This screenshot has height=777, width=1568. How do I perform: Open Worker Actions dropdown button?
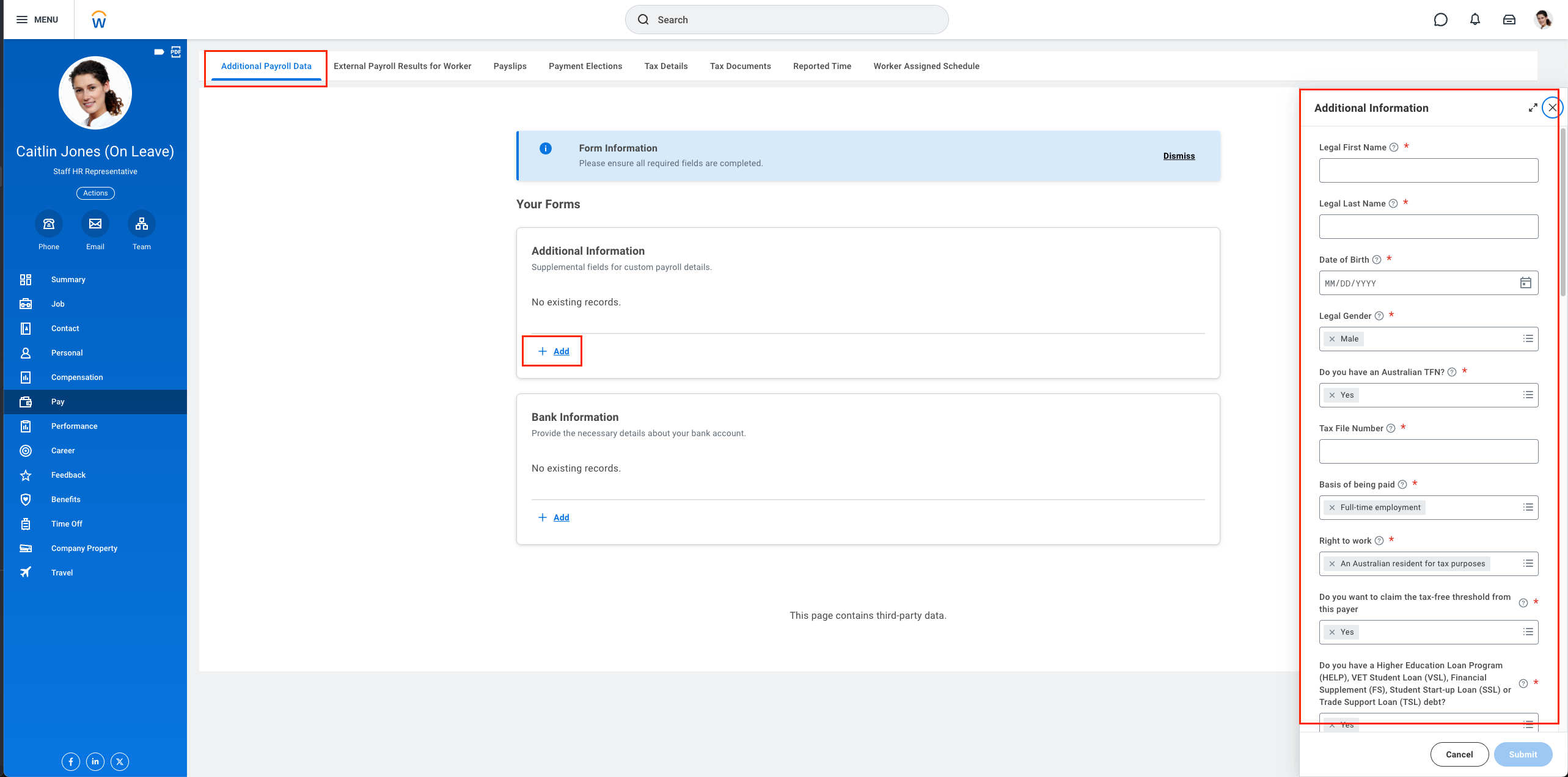(95, 193)
